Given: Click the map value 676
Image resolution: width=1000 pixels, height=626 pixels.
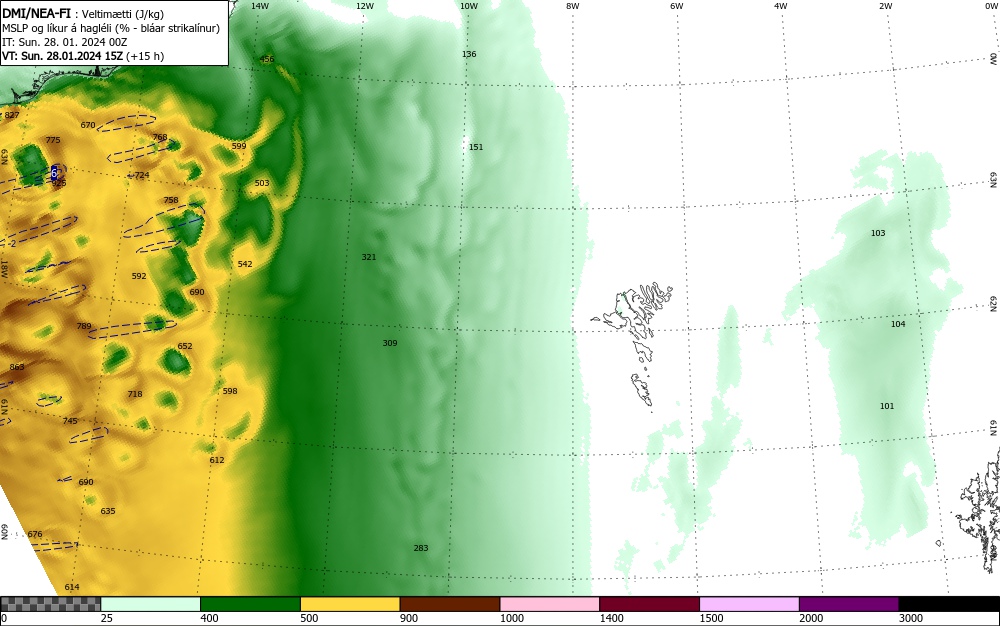Looking at the screenshot, I should click(34, 535).
